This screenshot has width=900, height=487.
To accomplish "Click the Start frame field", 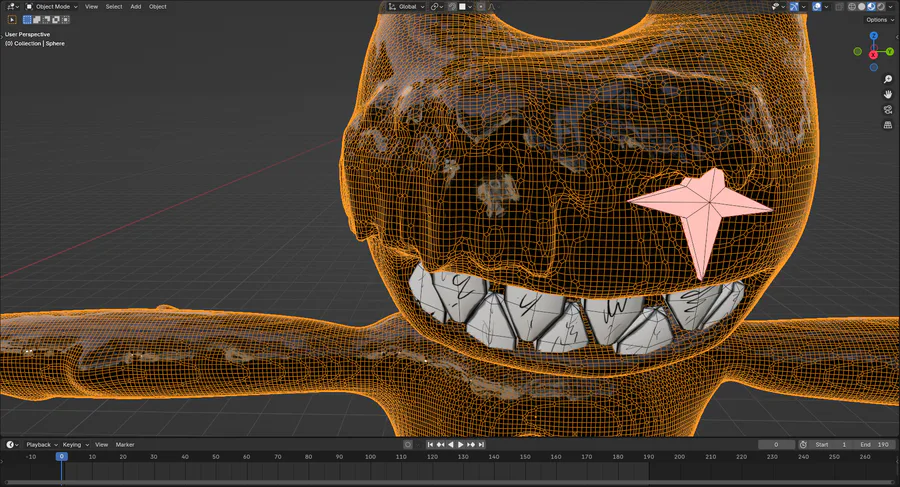I will (831, 445).
